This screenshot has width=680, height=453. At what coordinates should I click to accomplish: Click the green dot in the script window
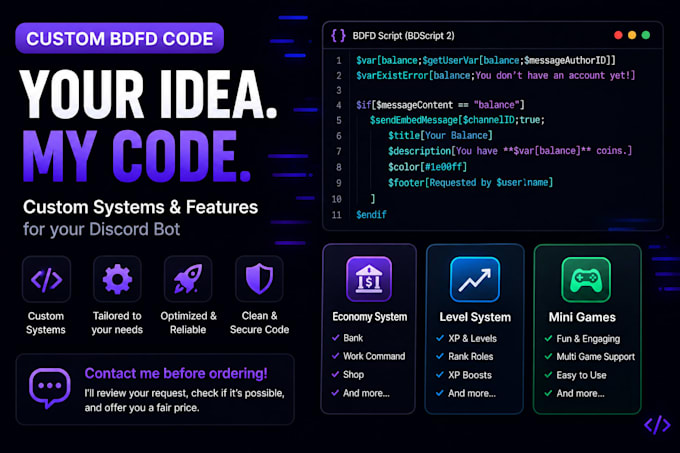[646, 35]
